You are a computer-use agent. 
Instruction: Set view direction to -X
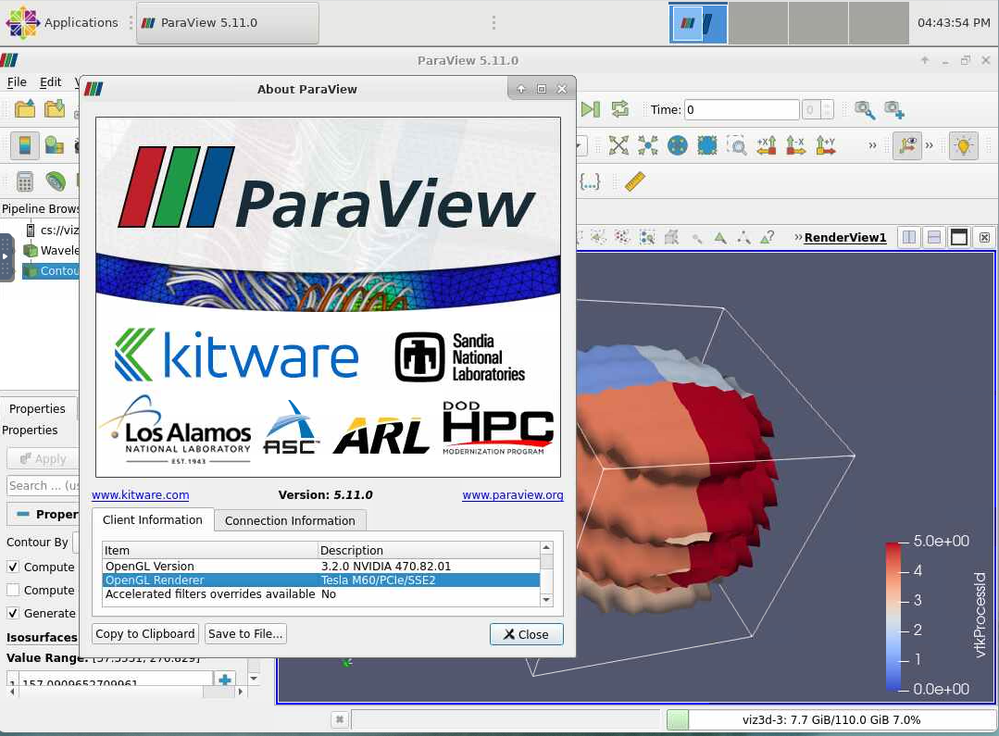point(796,146)
